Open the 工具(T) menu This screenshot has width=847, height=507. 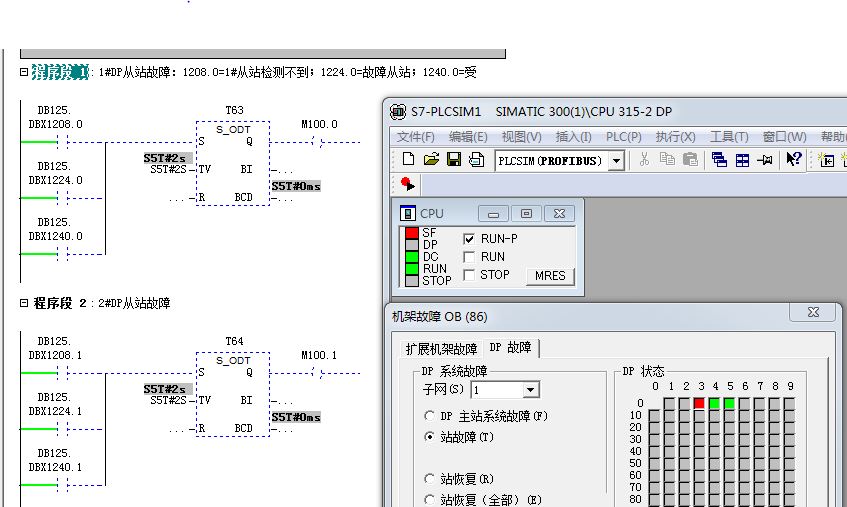[x=729, y=137]
